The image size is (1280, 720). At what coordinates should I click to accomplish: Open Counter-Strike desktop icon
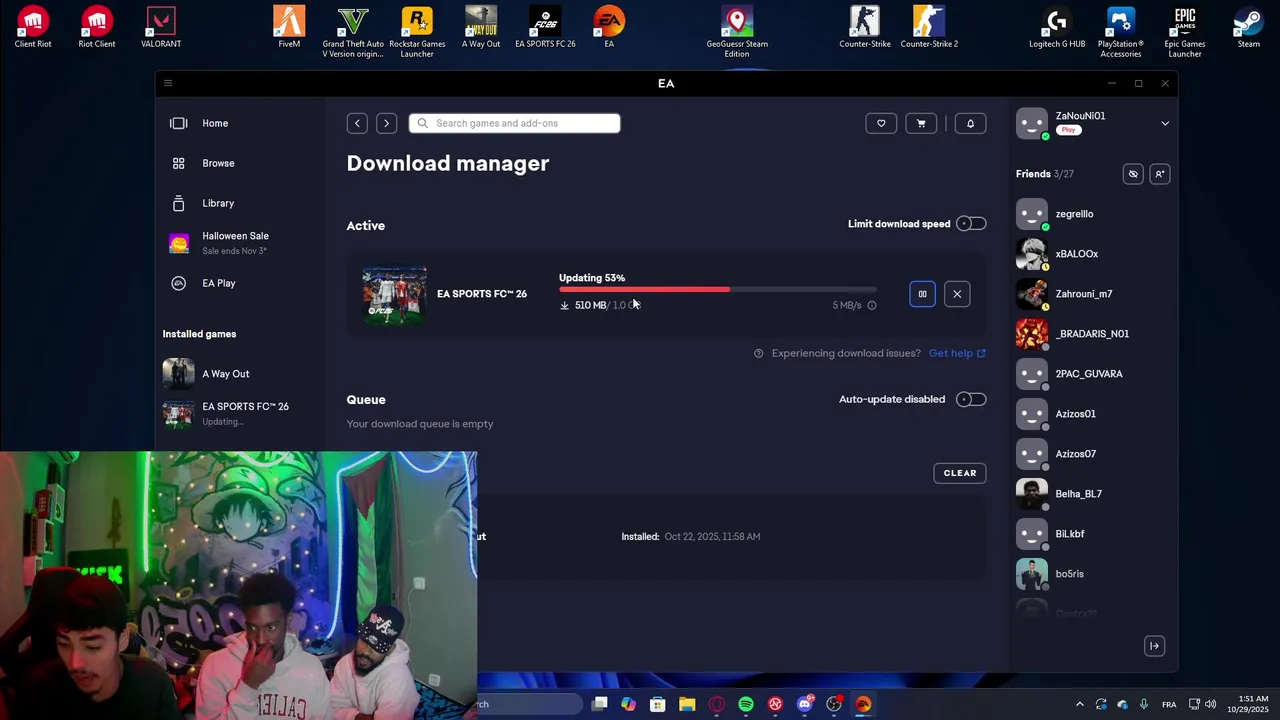coord(865,28)
